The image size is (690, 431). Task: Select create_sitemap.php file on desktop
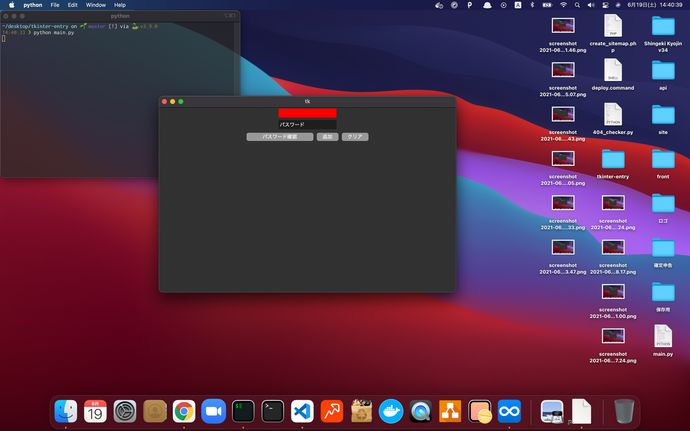tap(613, 26)
